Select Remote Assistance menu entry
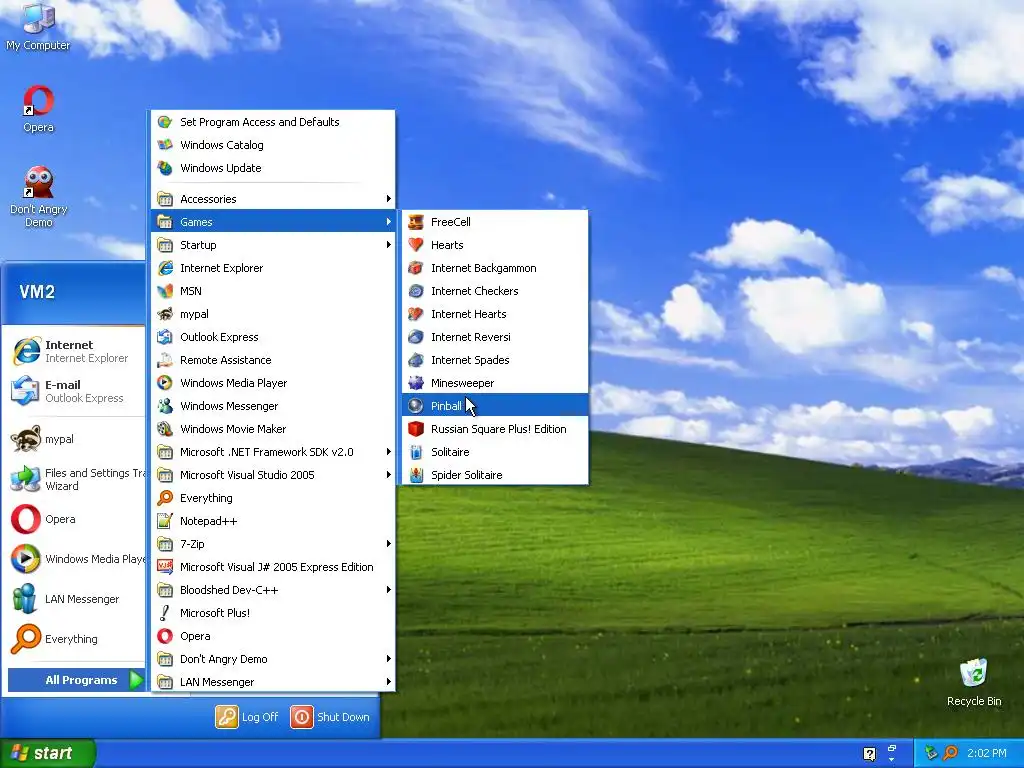 [273, 360]
